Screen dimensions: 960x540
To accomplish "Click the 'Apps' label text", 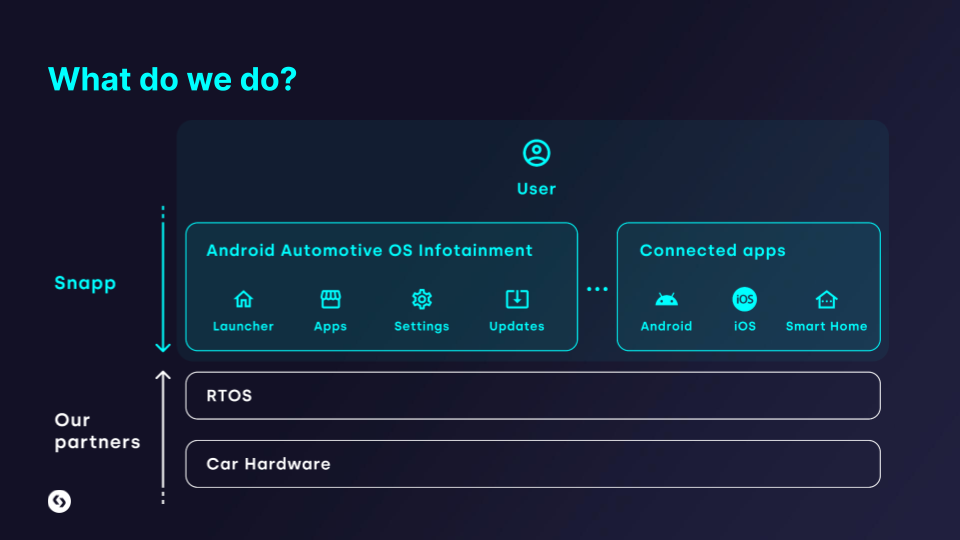I will point(331,327).
